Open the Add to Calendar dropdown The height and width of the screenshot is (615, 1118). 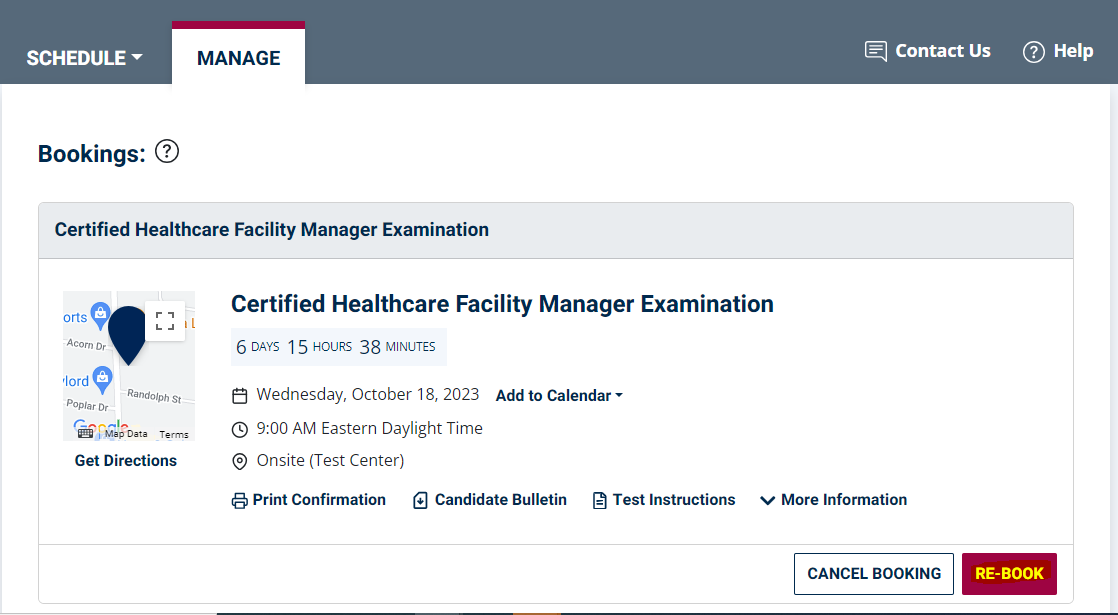[559, 396]
